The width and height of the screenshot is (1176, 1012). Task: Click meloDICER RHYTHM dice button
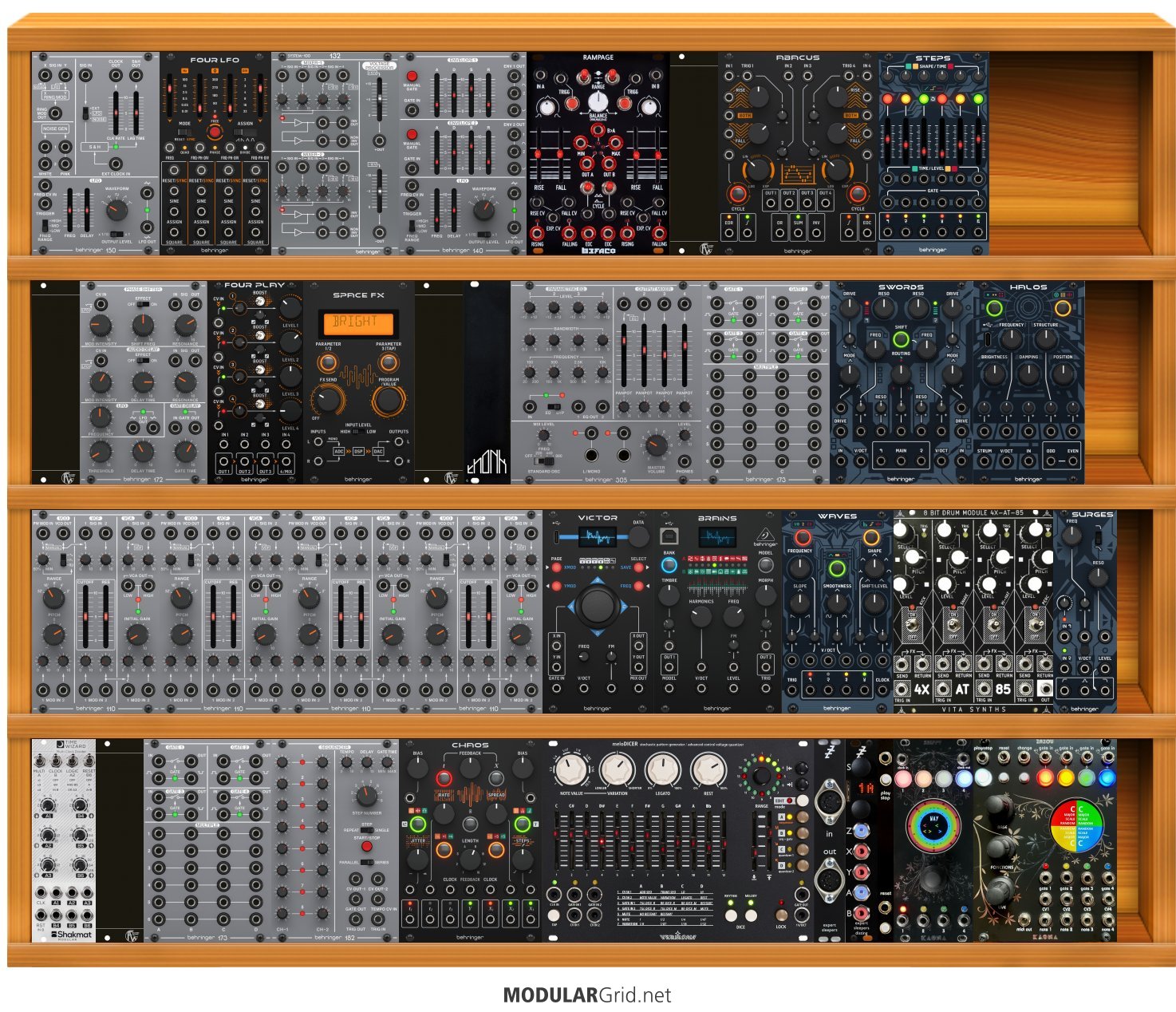coord(730,916)
